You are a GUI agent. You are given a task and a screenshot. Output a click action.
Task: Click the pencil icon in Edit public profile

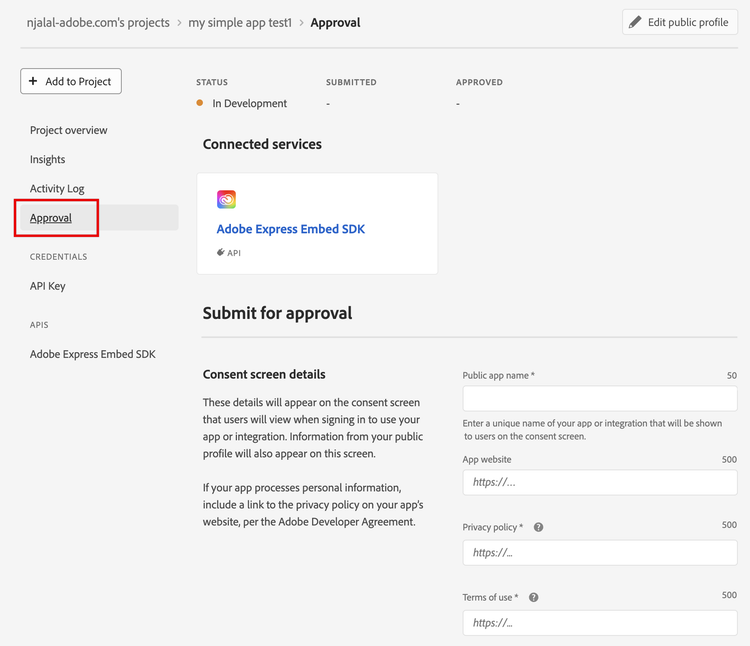click(x=635, y=22)
